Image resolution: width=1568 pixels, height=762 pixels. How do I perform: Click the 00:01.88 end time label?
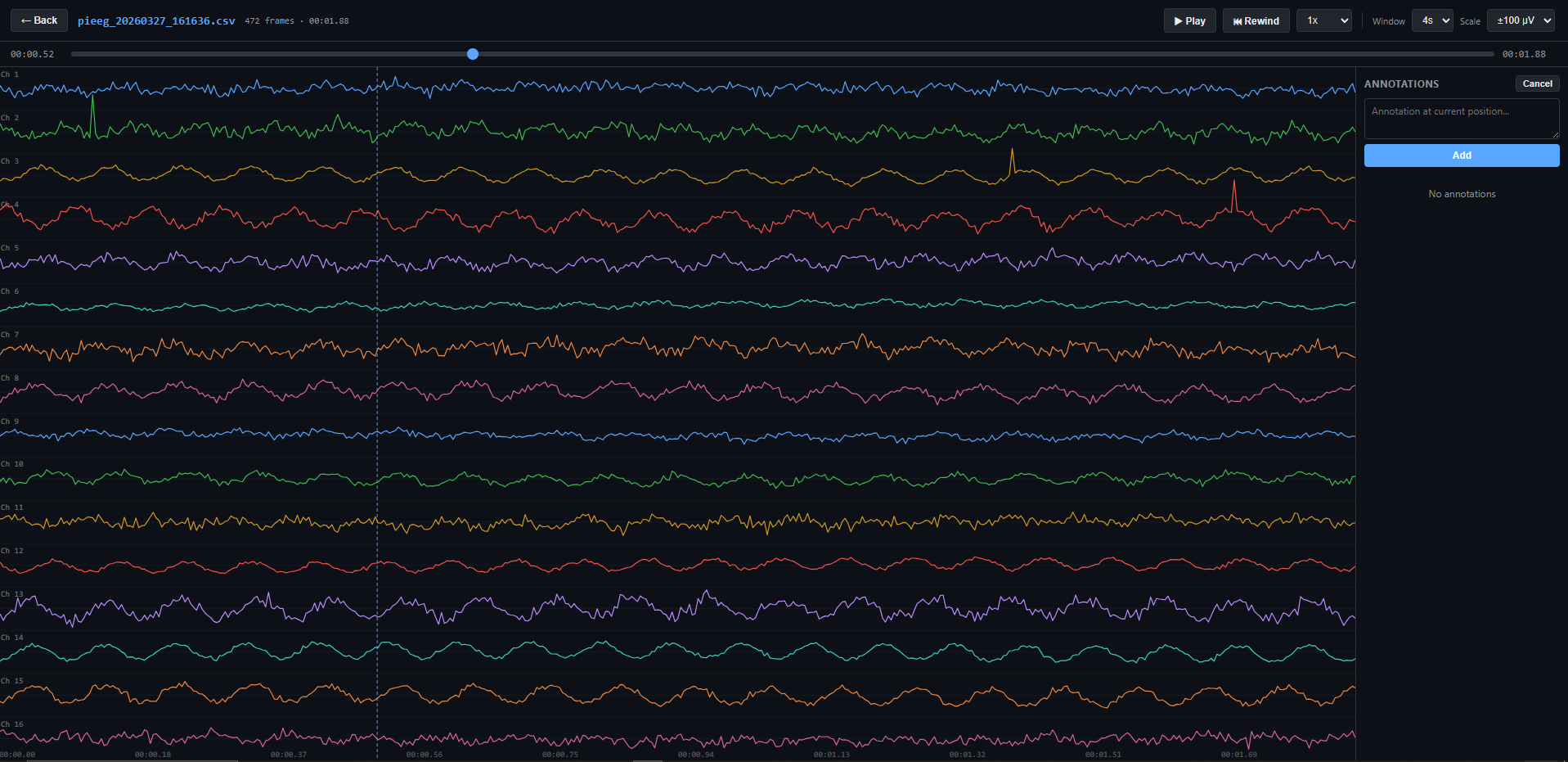coord(1524,54)
